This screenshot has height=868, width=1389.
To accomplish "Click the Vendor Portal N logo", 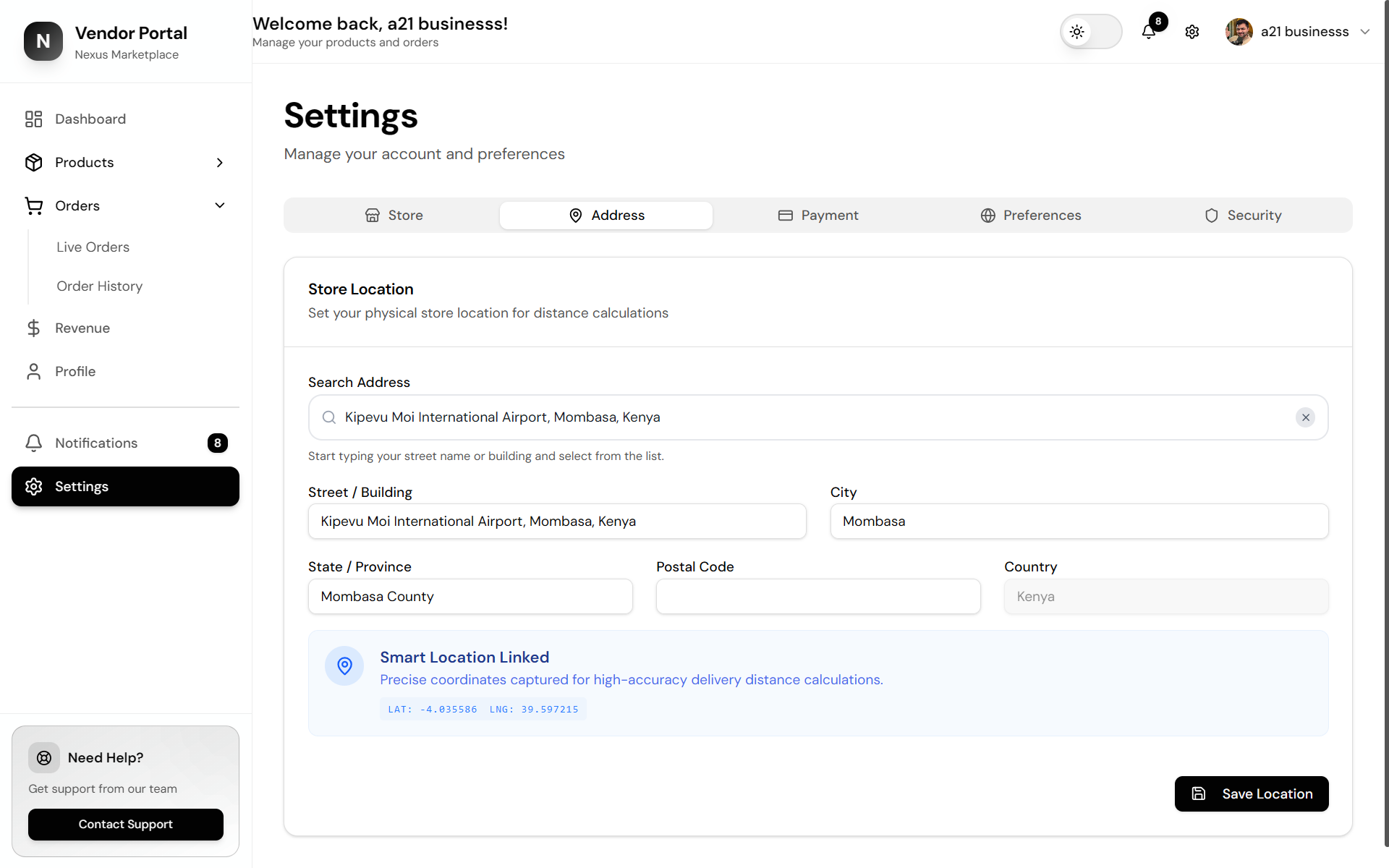I will 43,41.
